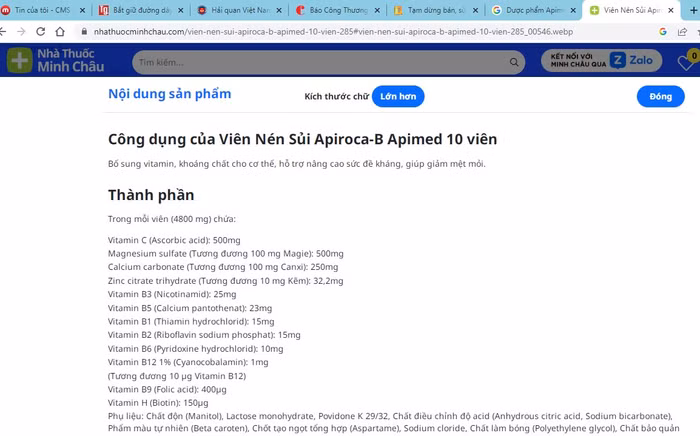The width and height of the screenshot is (700, 436).
Task: Click the Tương đương 10 µg Vitamin B12 line
Action: (177, 376)
